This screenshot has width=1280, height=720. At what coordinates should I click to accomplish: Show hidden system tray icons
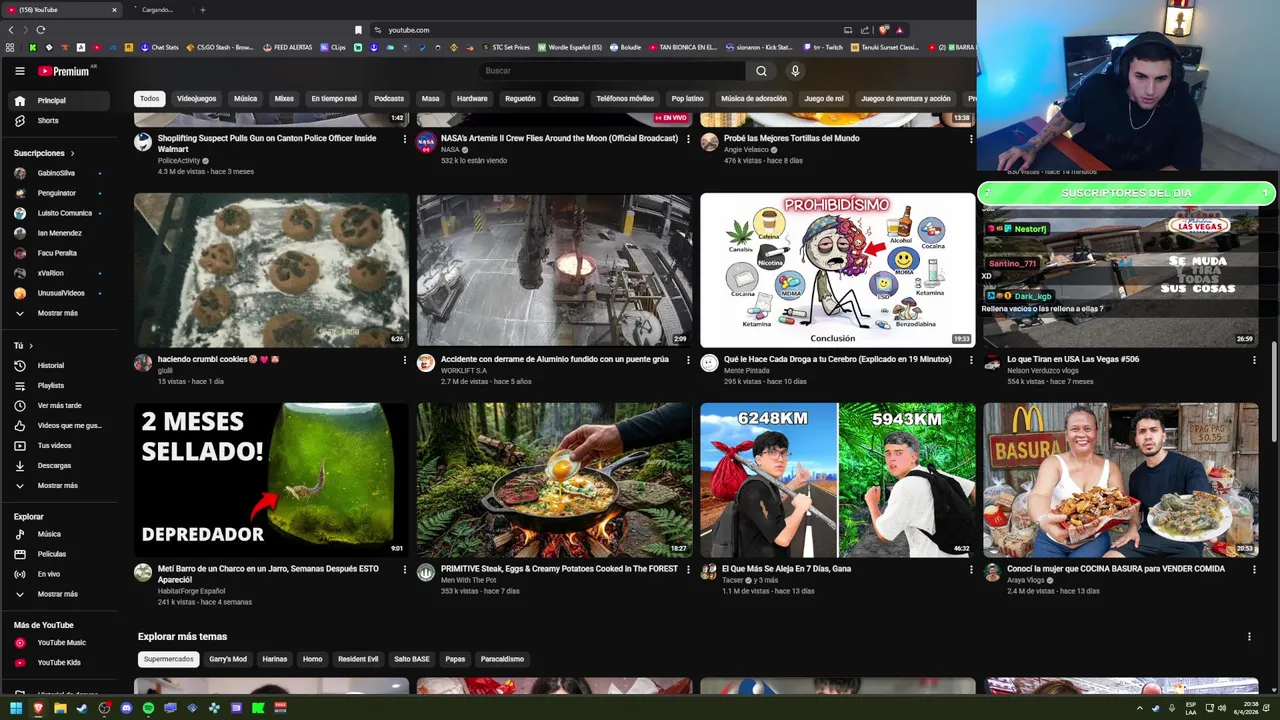pyautogui.click(x=1141, y=708)
